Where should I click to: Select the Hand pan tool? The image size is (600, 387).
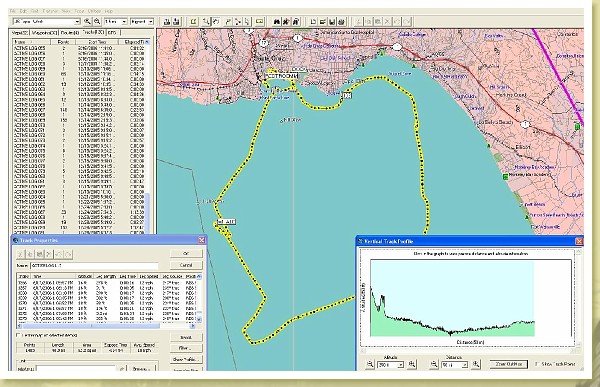(x=216, y=22)
